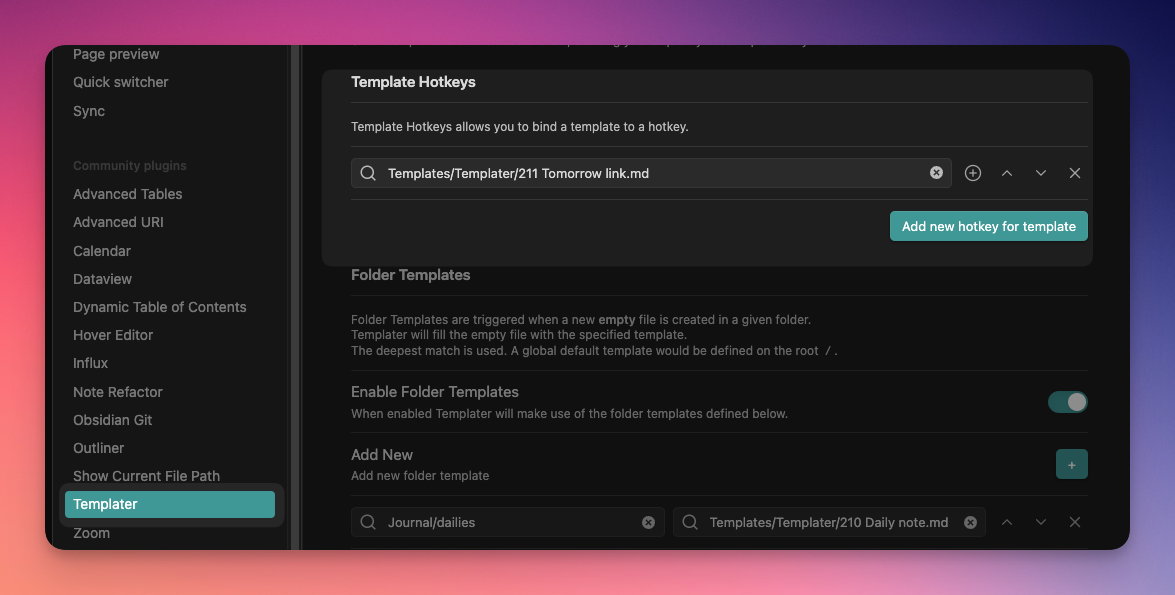1175x595 pixels.
Task: Clear the Tomorrow link template search field
Action: click(936, 173)
